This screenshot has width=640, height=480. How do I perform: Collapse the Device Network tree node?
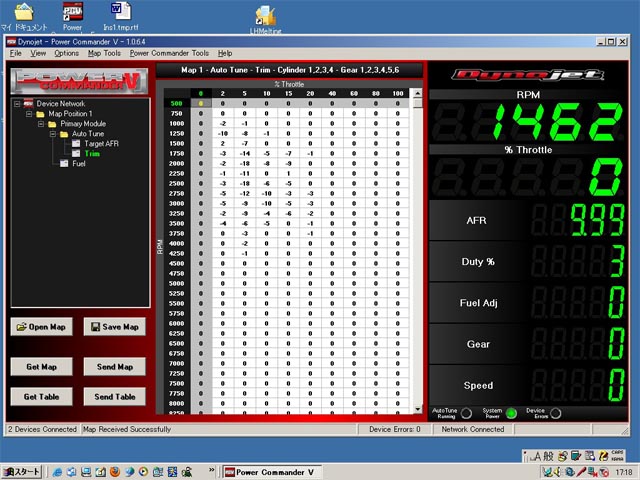tap(17, 104)
